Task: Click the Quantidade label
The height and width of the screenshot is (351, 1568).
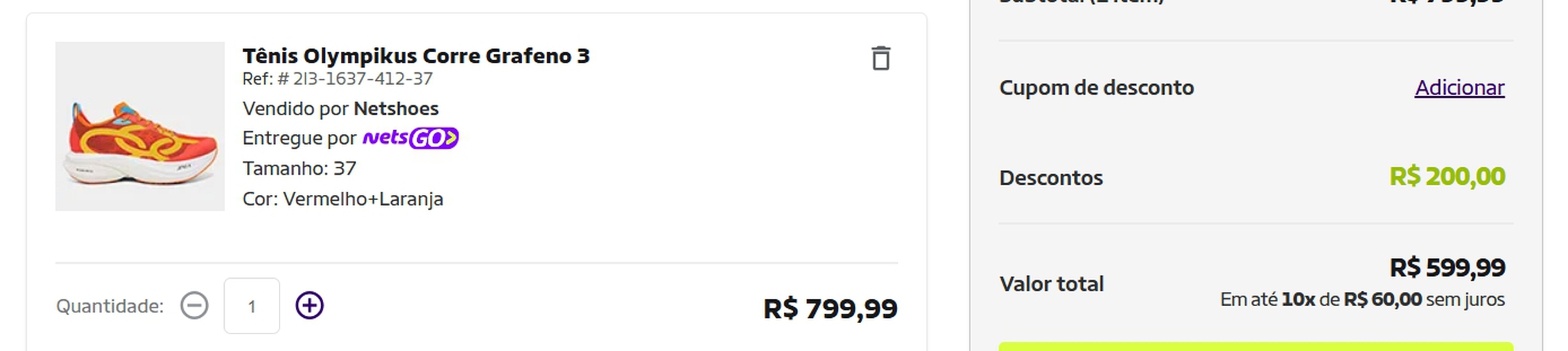Action: point(110,307)
